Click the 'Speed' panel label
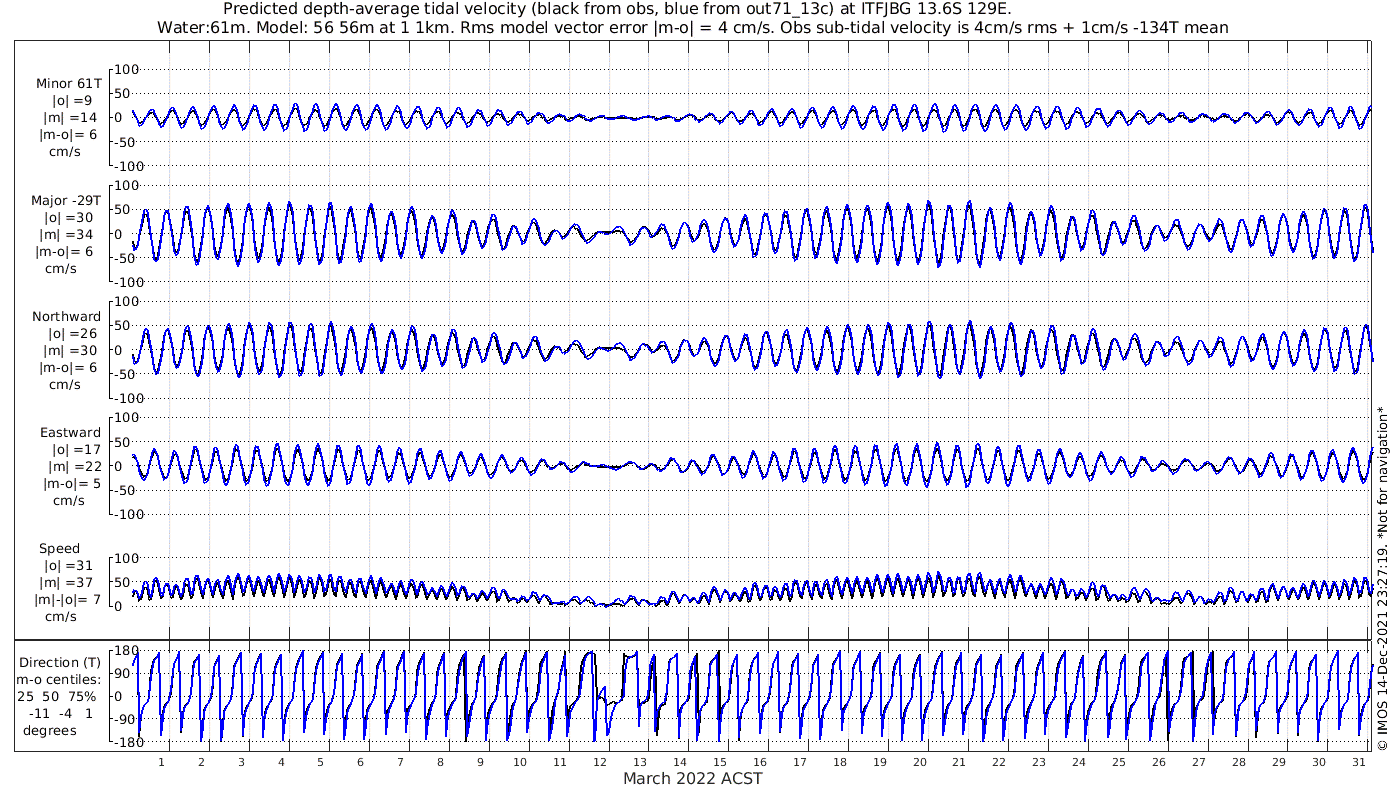Screen dimensions: 1400x800 coord(60,549)
